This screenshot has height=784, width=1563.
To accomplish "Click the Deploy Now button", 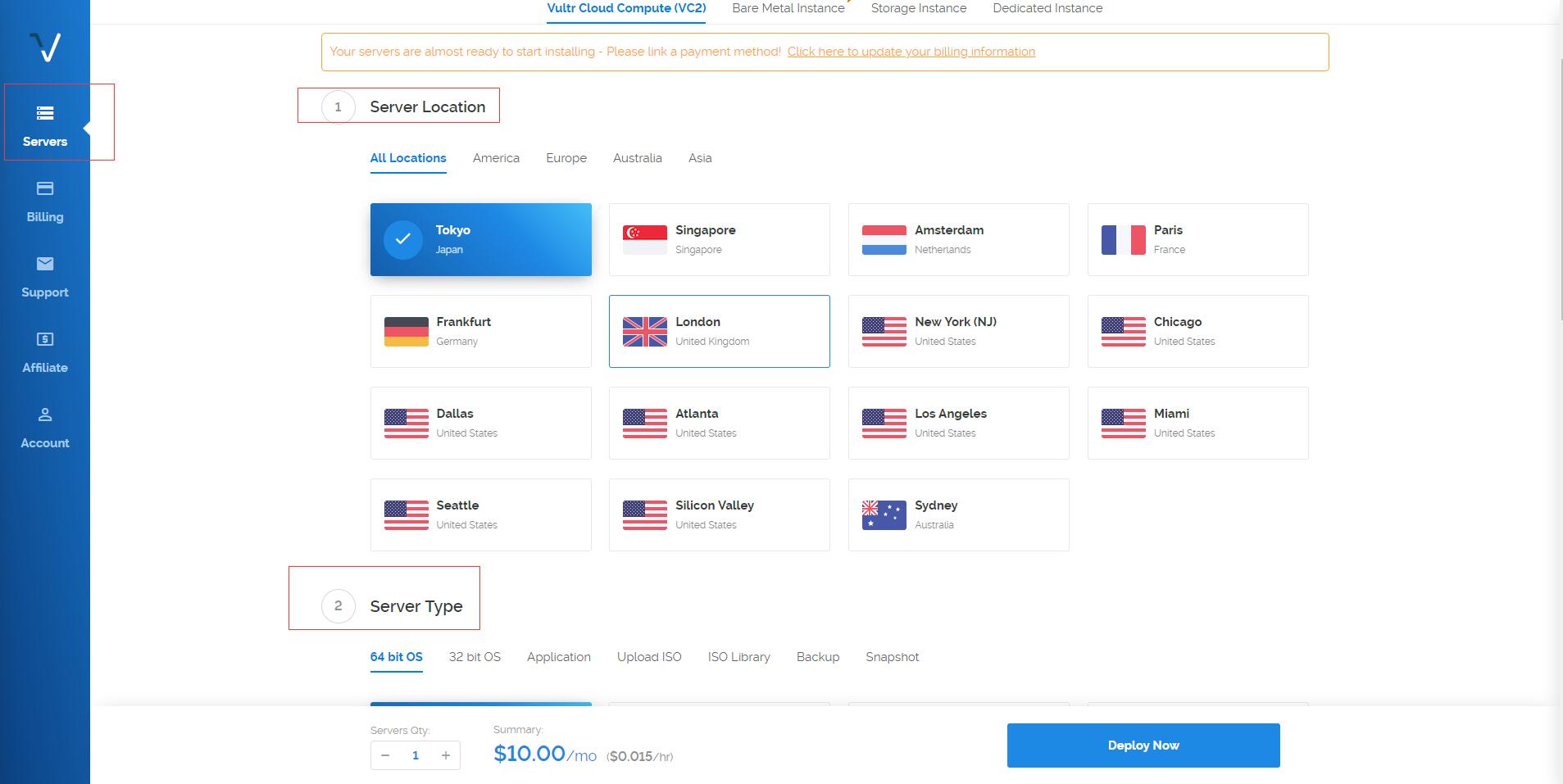I will point(1143,745).
